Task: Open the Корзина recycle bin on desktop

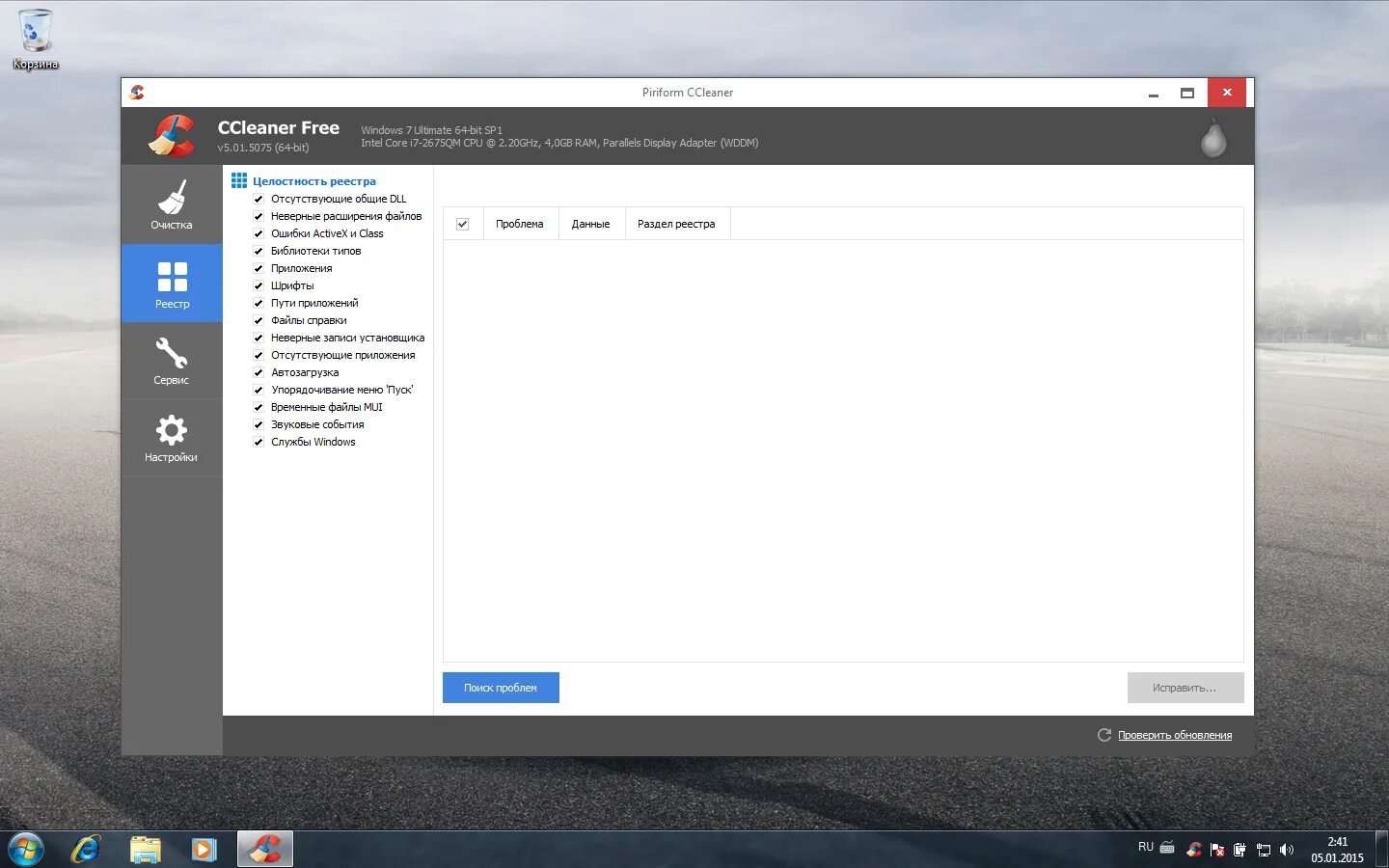Action: click(x=36, y=40)
